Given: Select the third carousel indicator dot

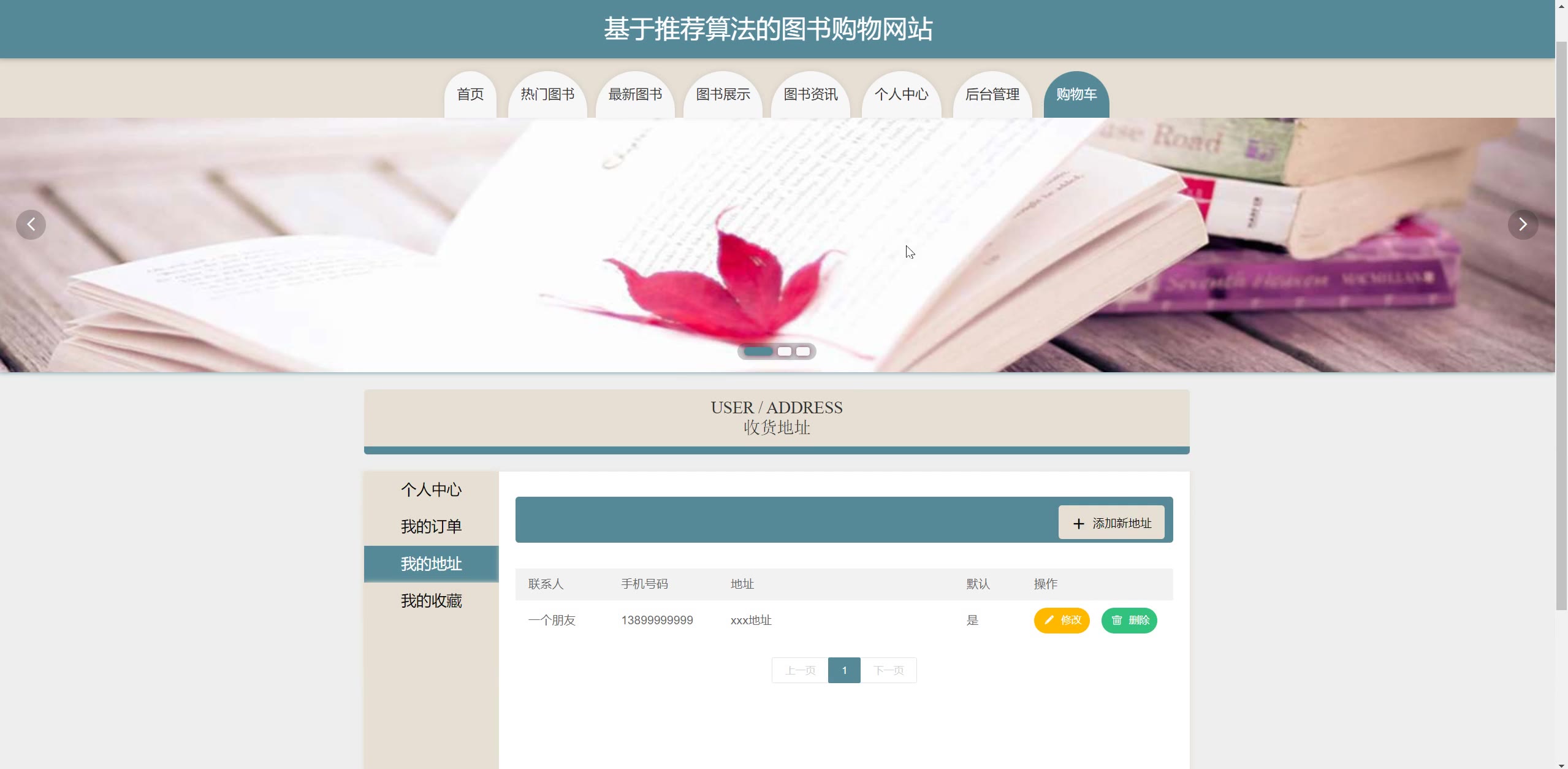Looking at the screenshot, I should [x=803, y=351].
